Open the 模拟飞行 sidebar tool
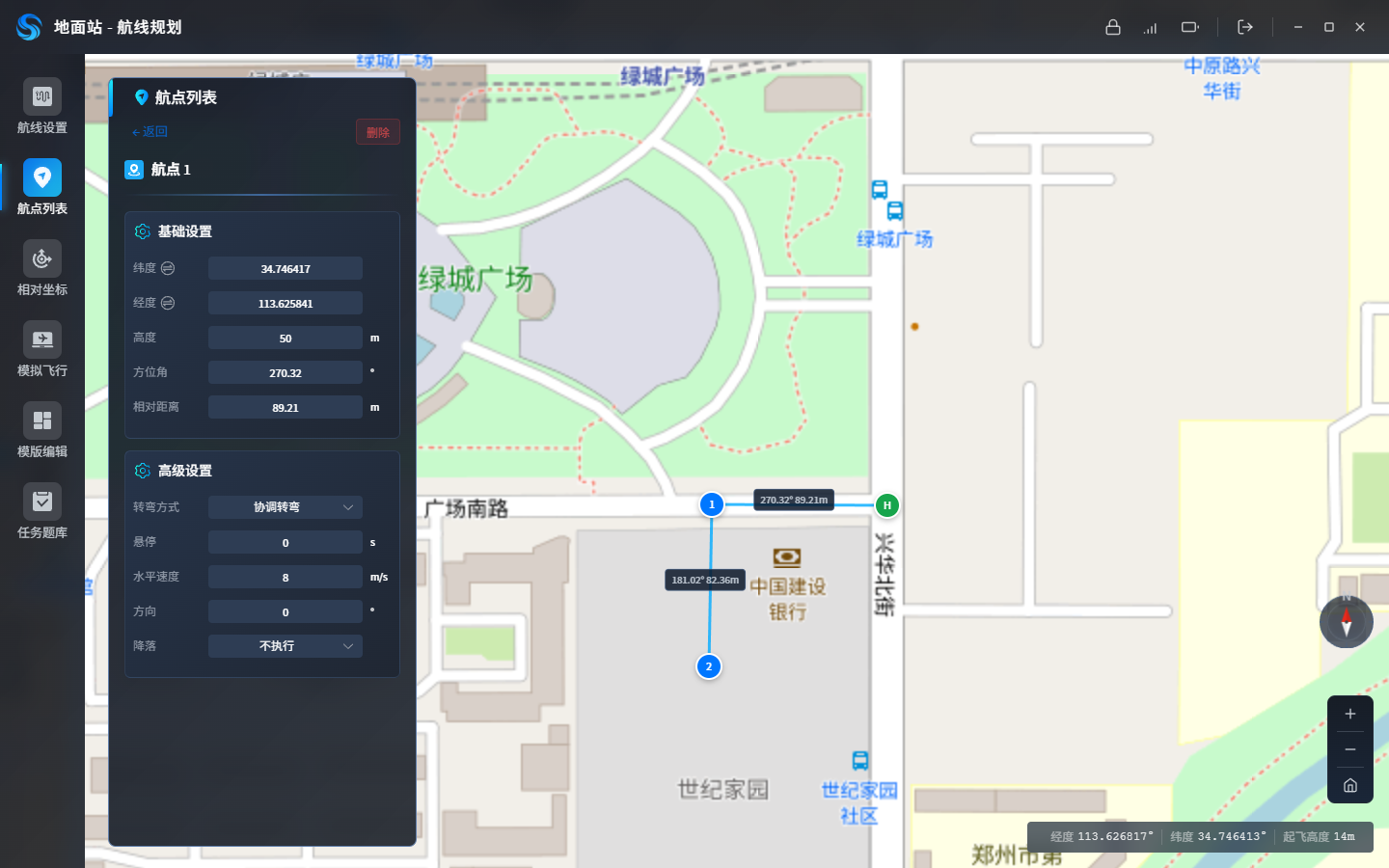Image resolution: width=1389 pixels, height=868 pixels. (x=42, y=349)
